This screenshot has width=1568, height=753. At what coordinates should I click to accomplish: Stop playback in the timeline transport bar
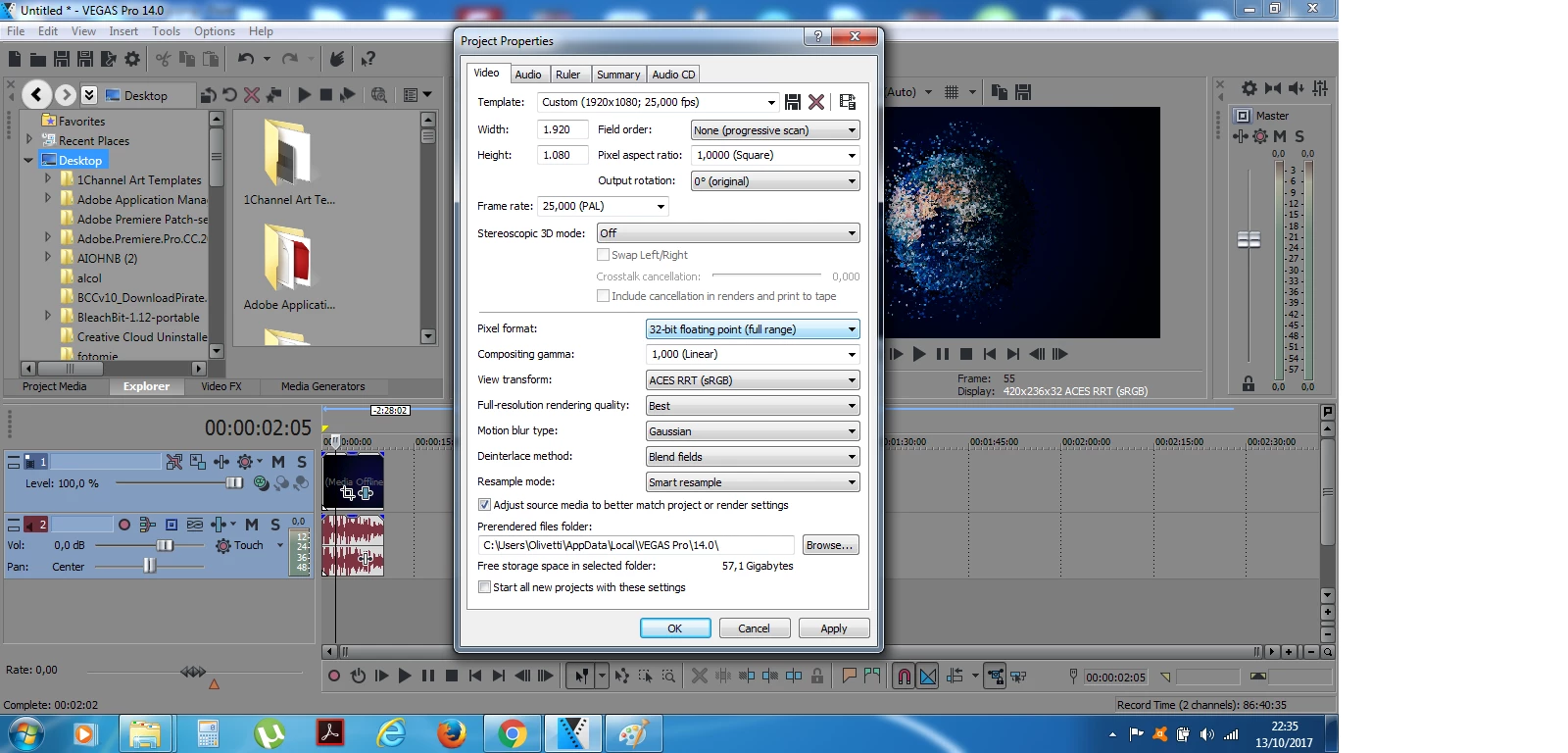(x=452, y=676)
